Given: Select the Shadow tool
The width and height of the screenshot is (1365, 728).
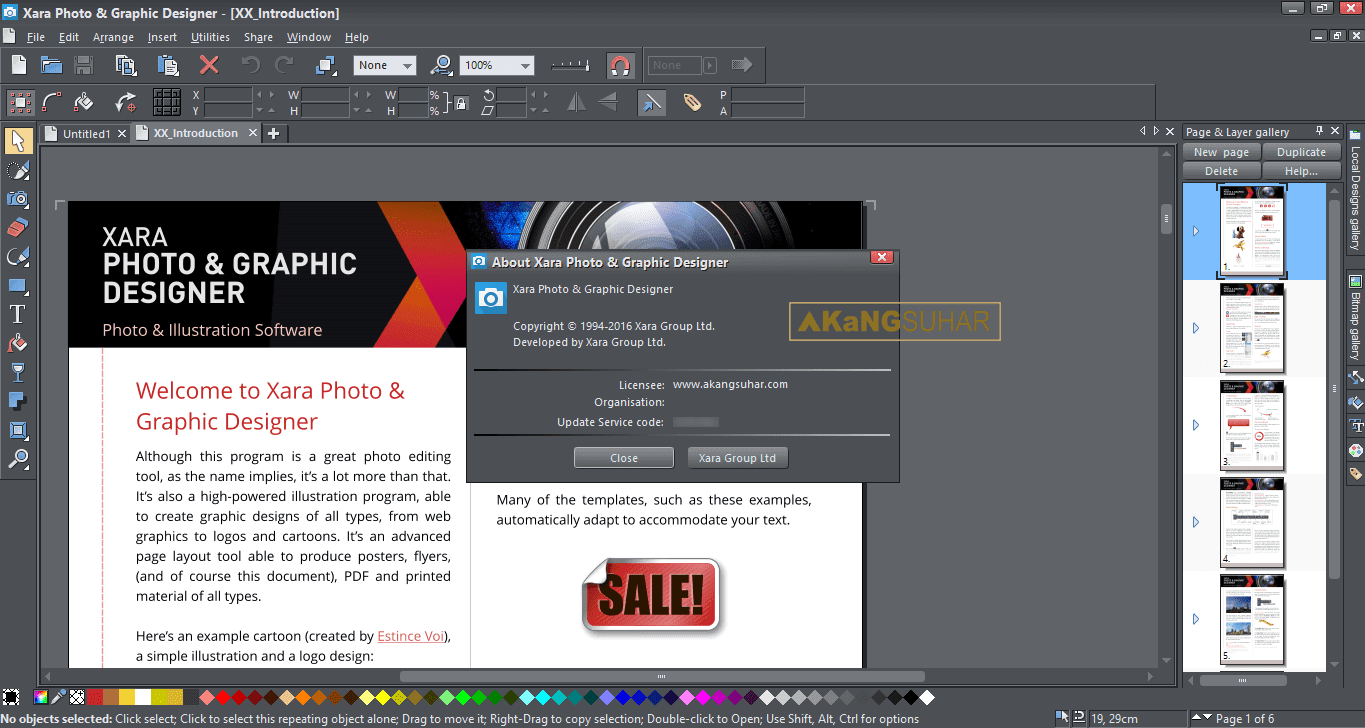Looking at the screenshot, I should [x=18, y=402].
